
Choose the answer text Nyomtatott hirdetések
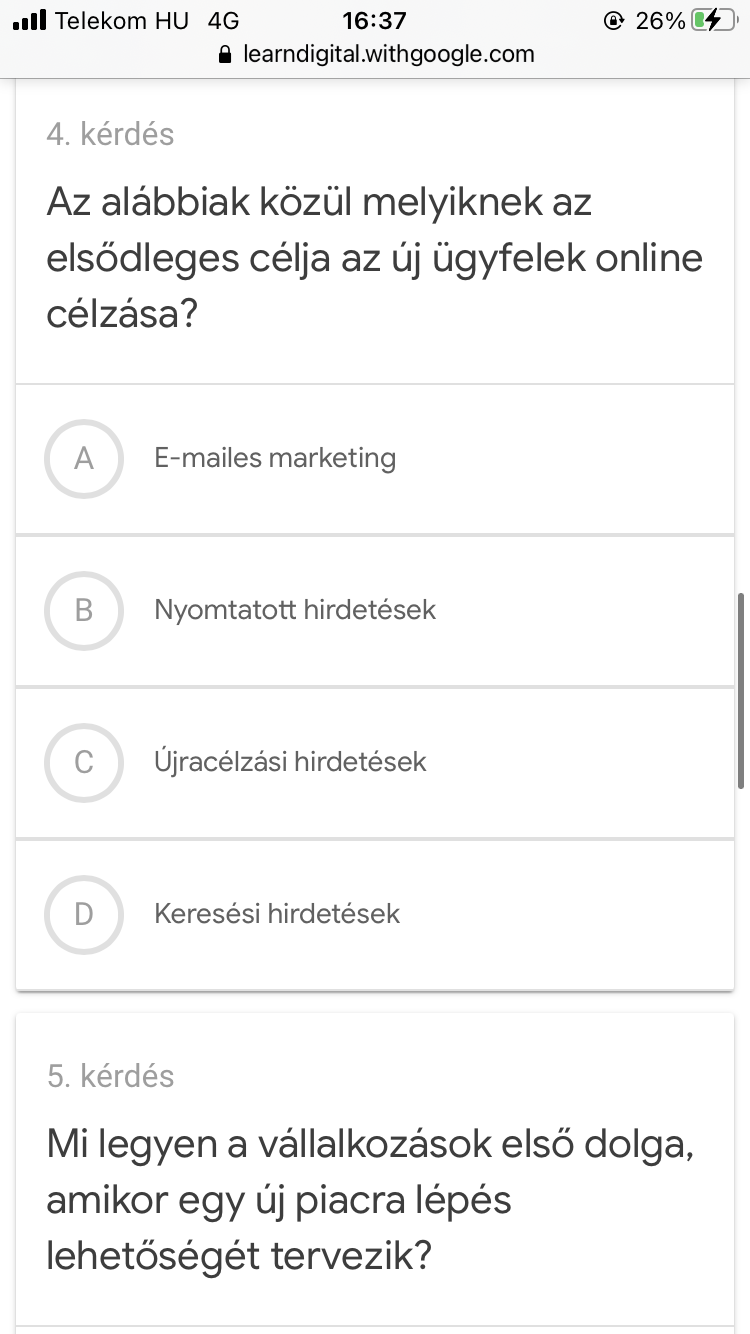[295, 610]
